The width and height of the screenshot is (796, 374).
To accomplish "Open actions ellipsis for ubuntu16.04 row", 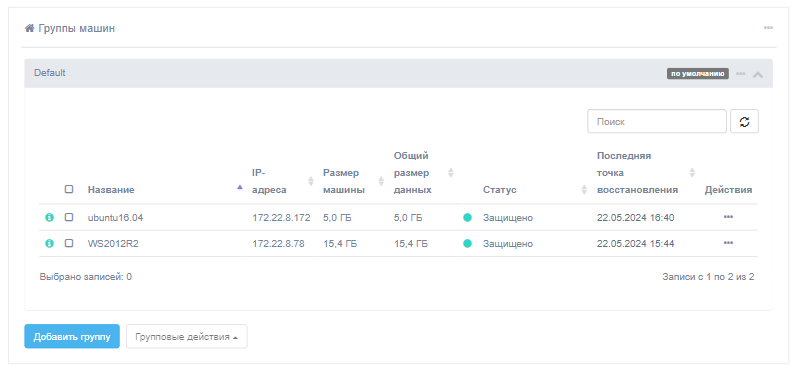I will coord(728,217).
